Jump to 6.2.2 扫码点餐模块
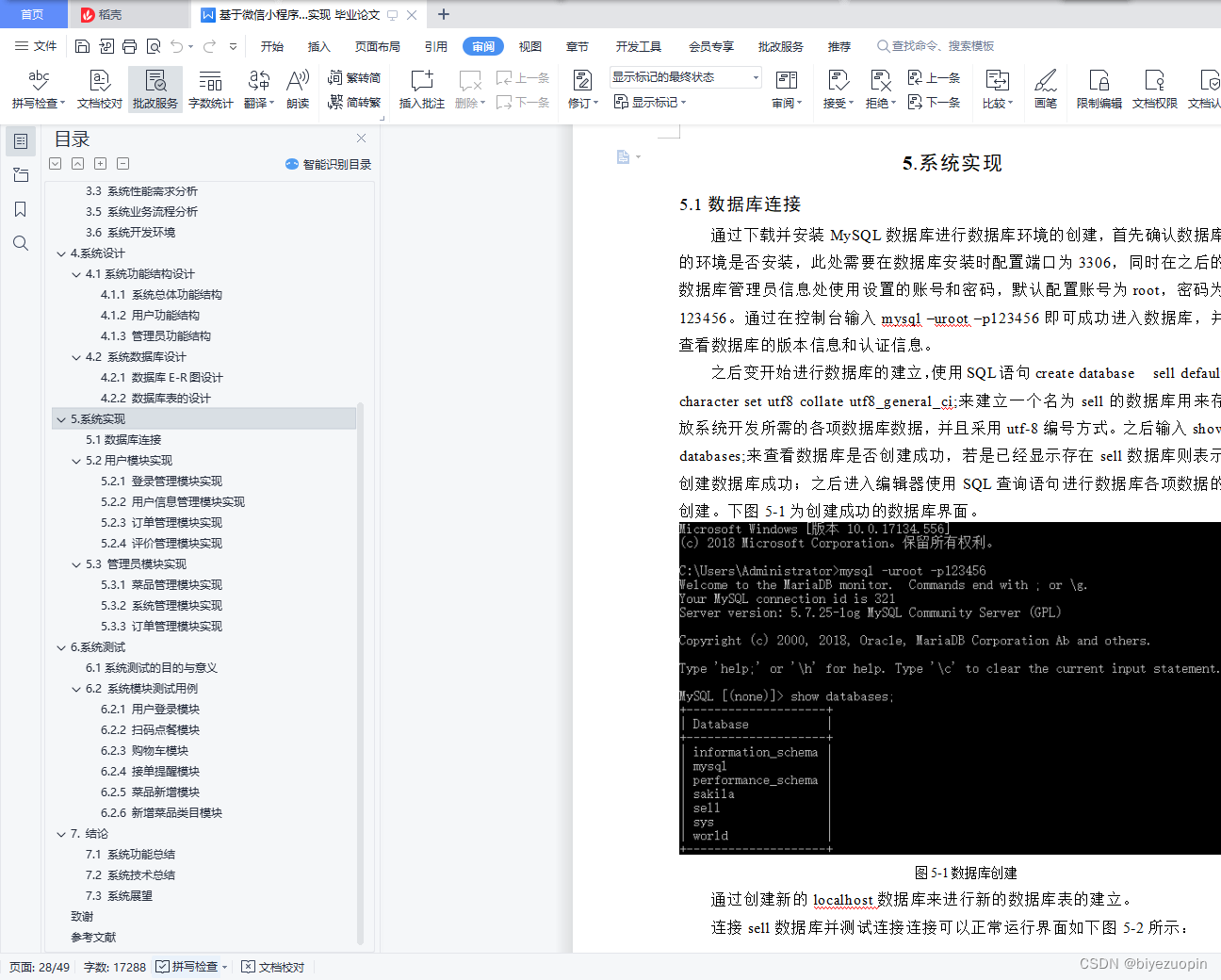Image resolution: width=1221 pixels, height=980 pixels. point(150,730)
